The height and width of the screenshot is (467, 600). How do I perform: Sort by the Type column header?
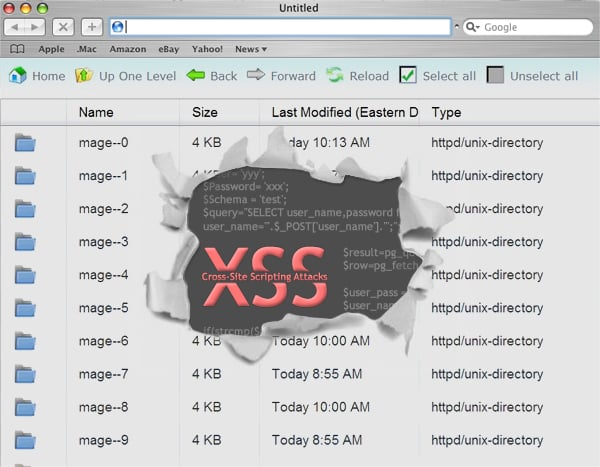[x=446, y=112]
